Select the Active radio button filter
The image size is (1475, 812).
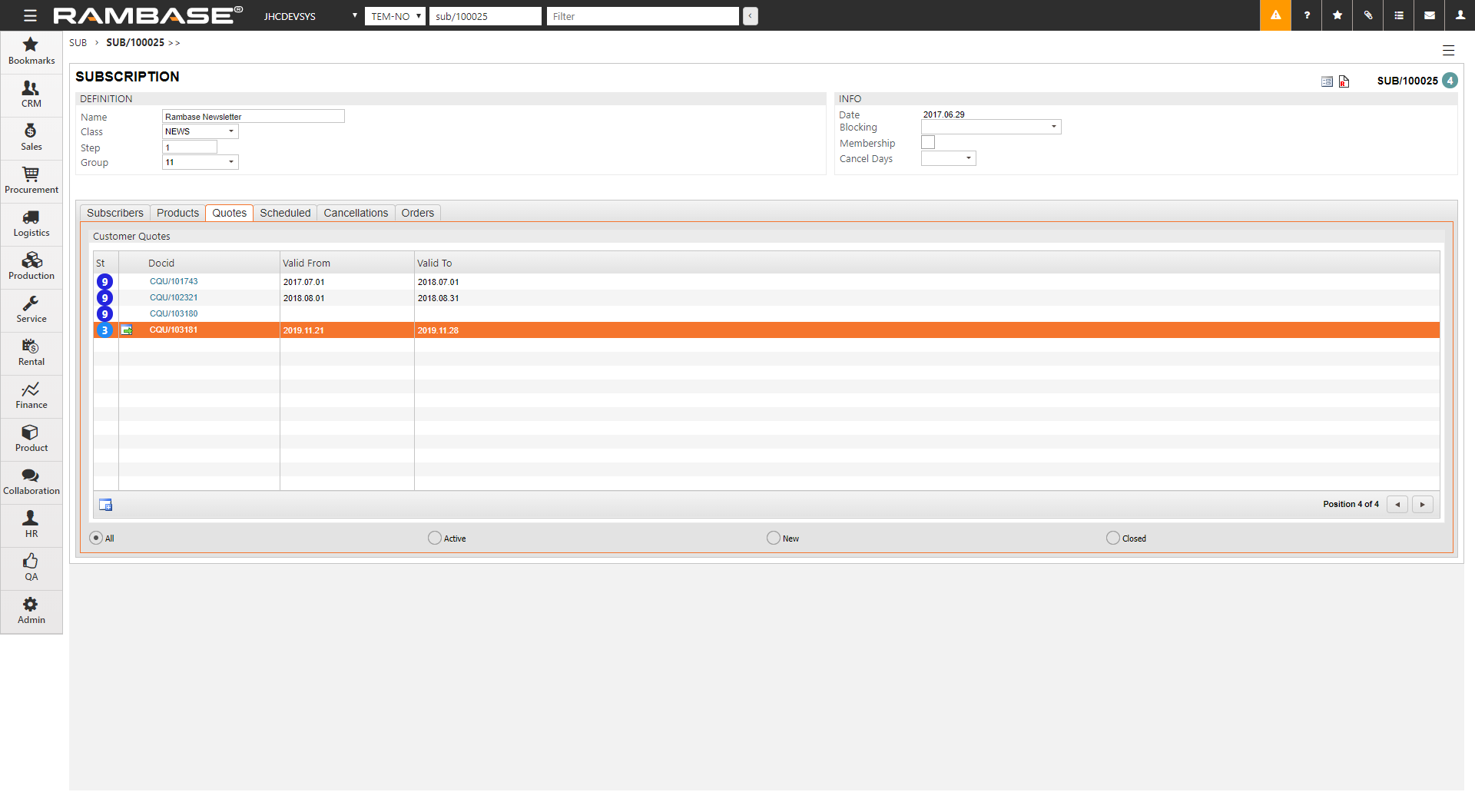pos(435,538)
